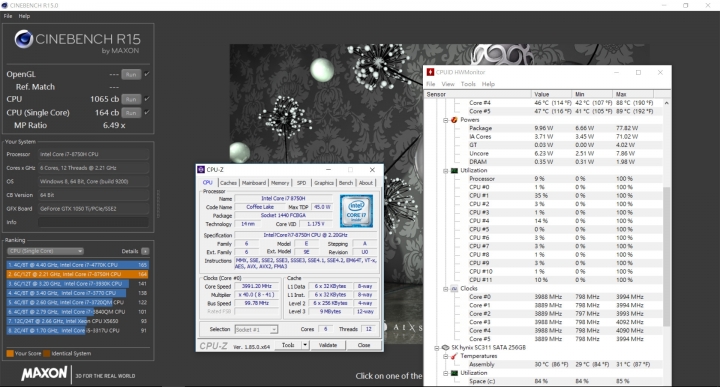Click the Core Speed value field
Image resolution: width=720 pixels, height=387 pixels.
pos(257,286)
